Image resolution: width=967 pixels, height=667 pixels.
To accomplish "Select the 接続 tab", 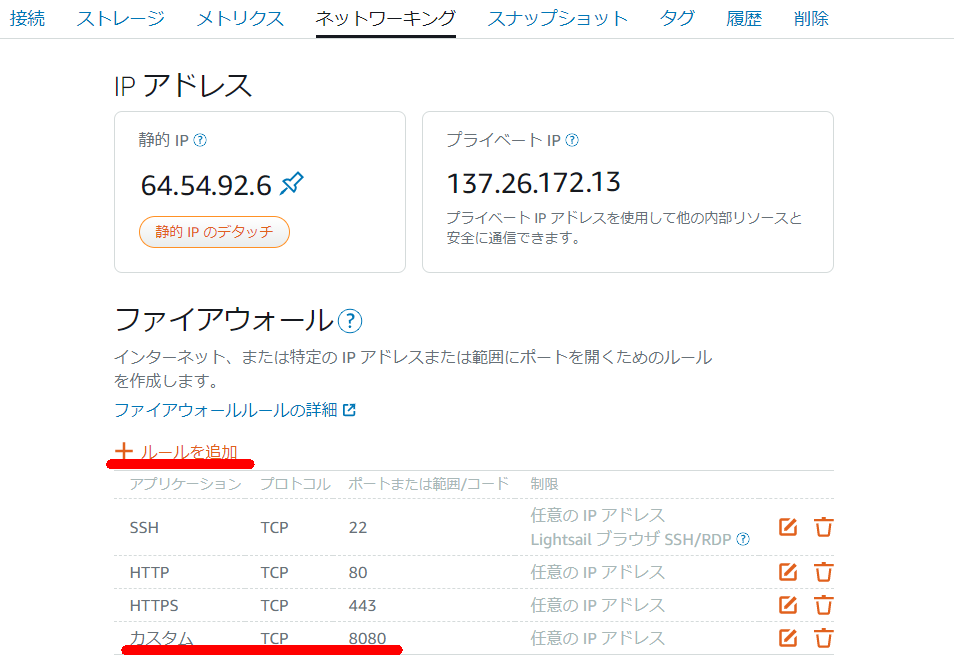I will tap(27, 18).
